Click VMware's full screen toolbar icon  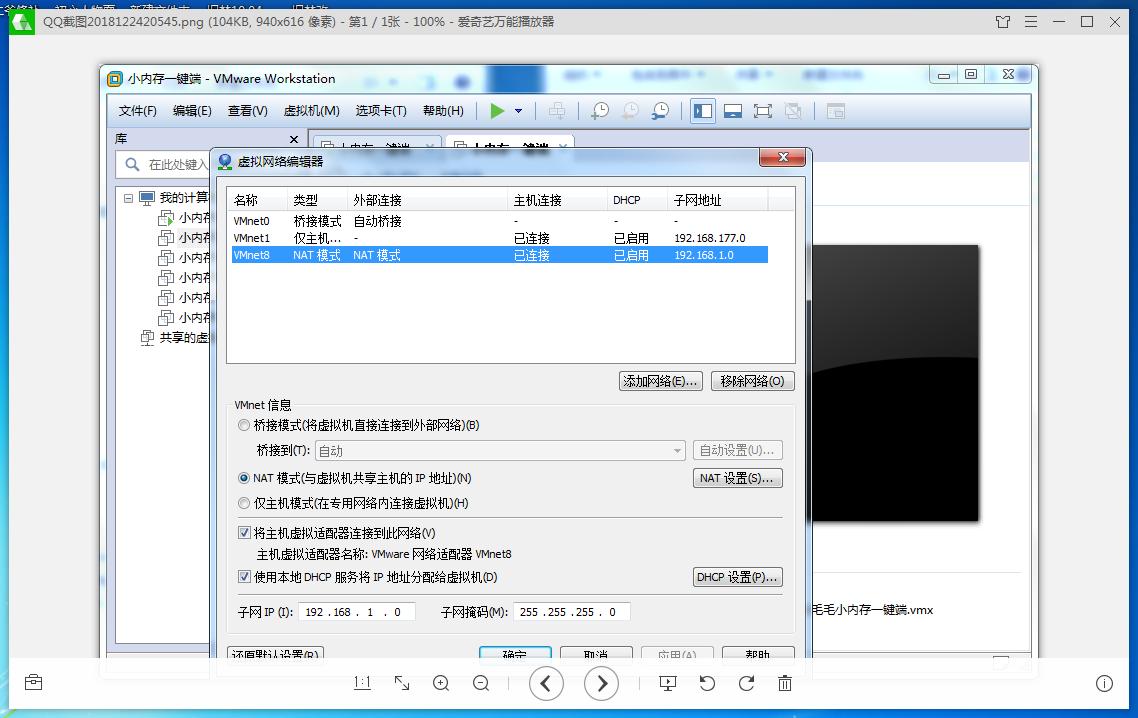point(763,111)
